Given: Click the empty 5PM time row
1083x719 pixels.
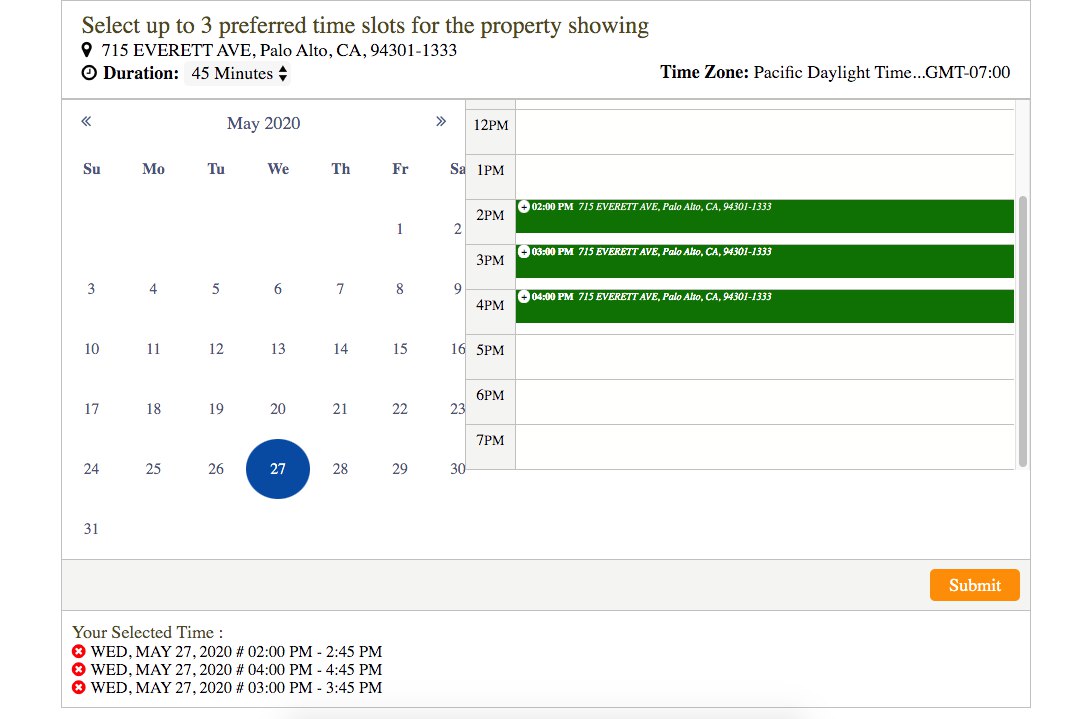Looking at the screenshot, I should coord(765,357).
